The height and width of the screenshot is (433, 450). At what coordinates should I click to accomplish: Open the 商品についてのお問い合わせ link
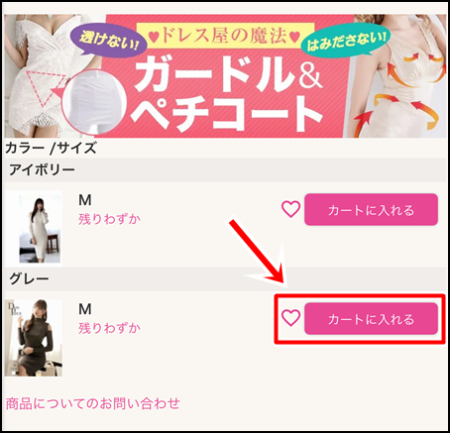pos(93,403)
